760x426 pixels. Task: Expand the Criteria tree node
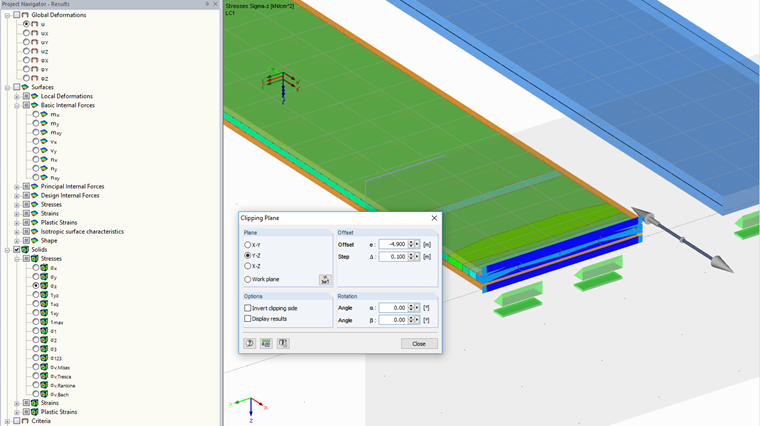pos(7,421)
